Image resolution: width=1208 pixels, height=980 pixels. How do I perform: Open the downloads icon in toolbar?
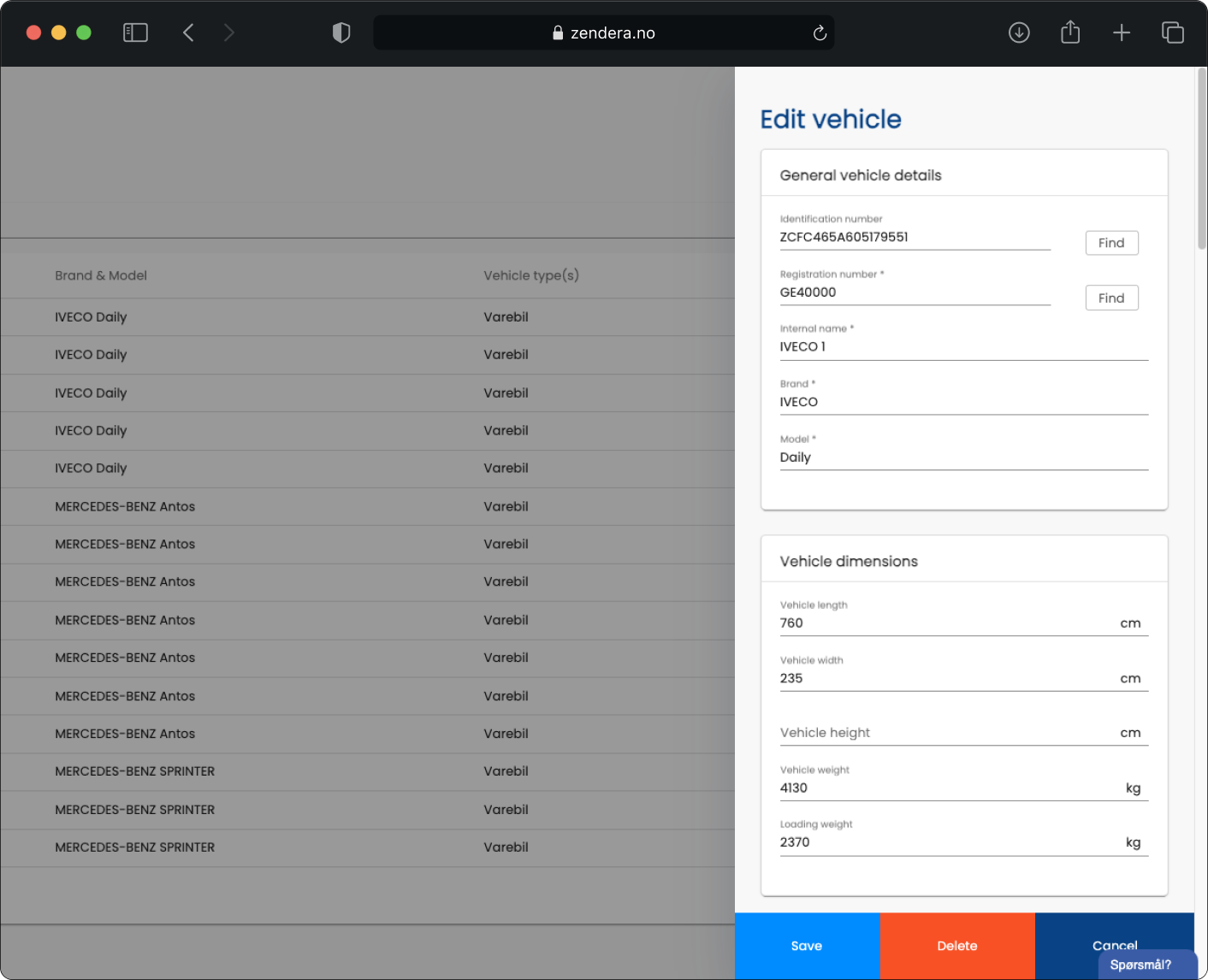pos(1019,32)
